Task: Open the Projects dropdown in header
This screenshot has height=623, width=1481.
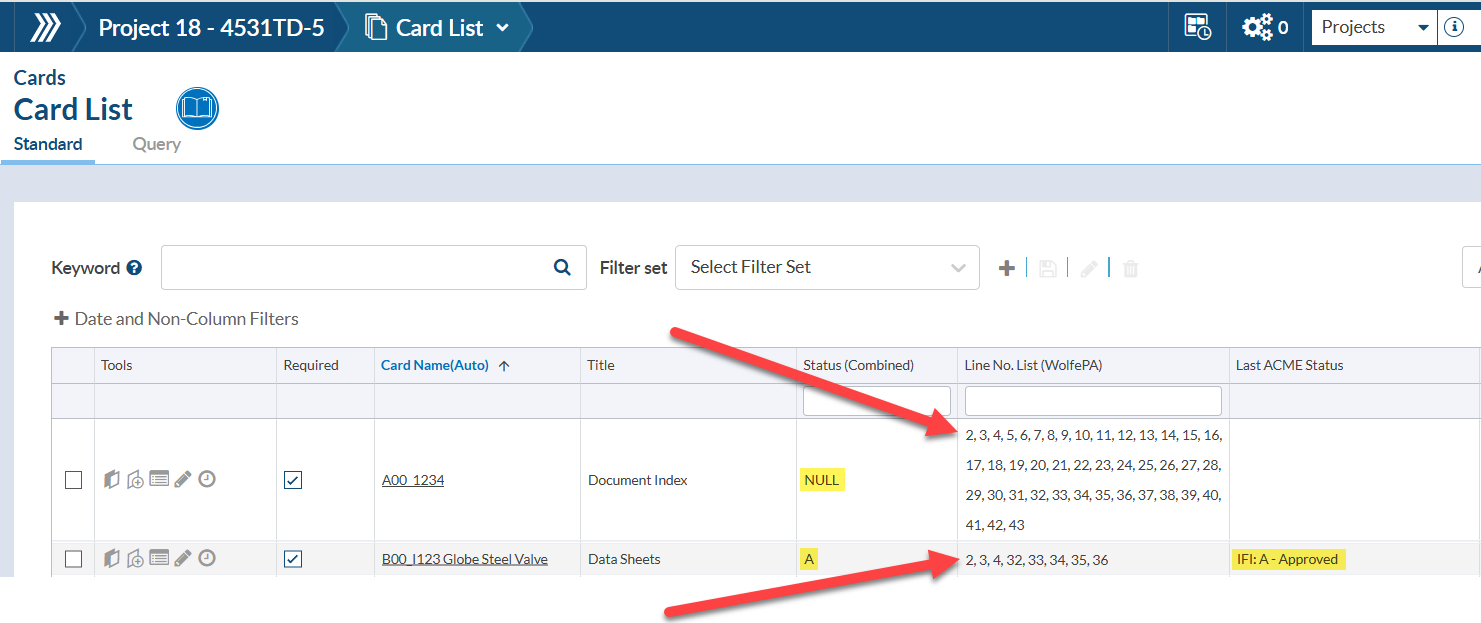Action: [x=1375, y=27]
